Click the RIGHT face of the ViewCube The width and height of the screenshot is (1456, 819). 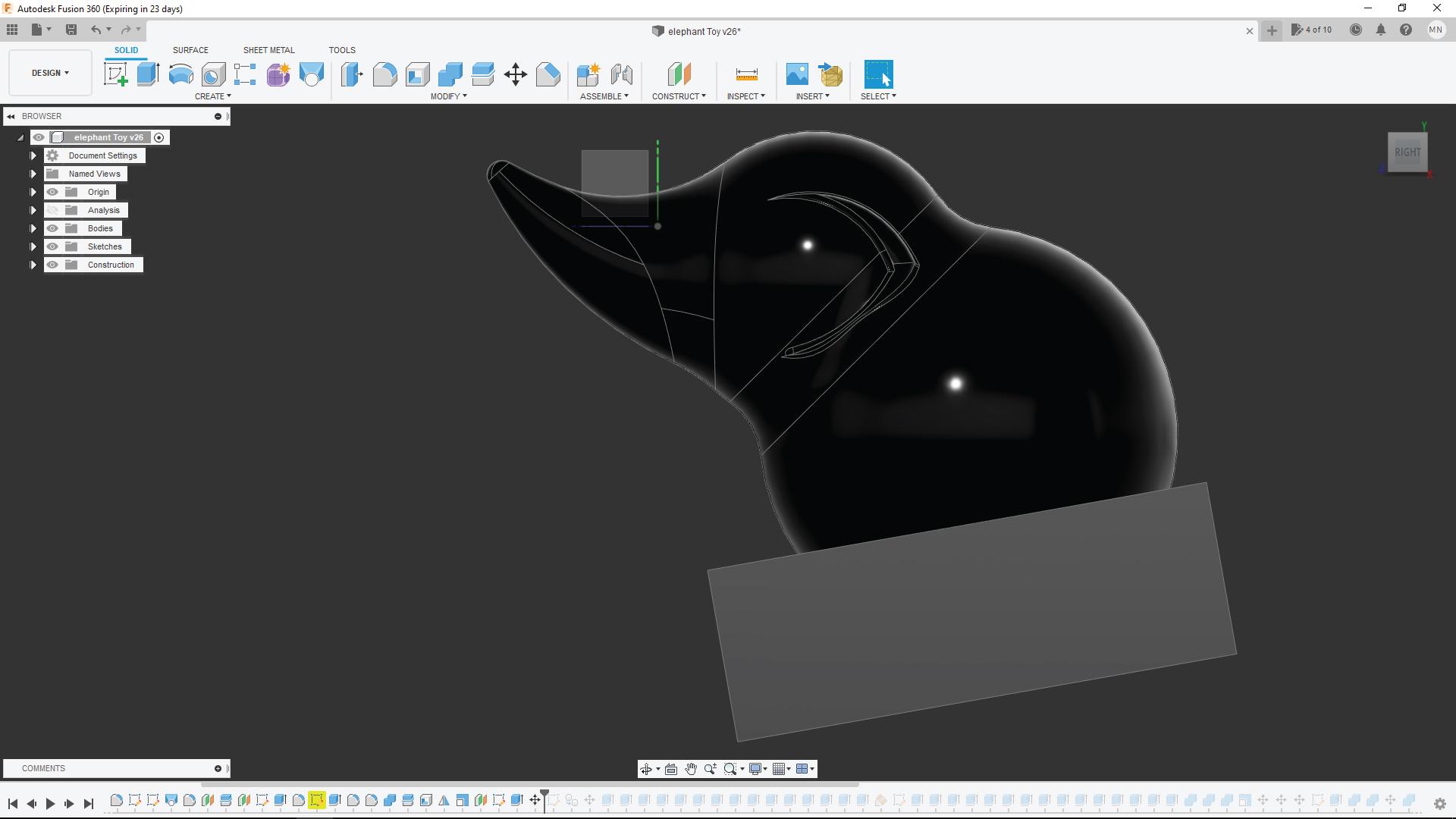coord(1407,152)
